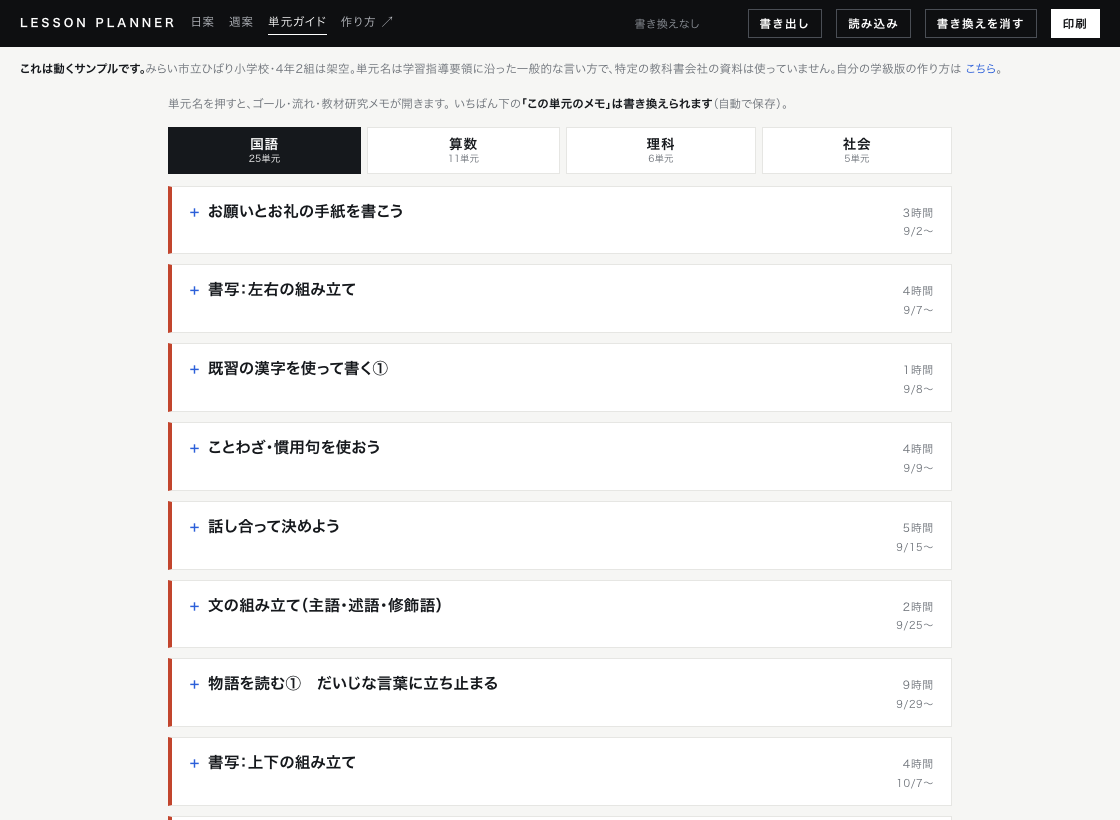Screen dimensions: 1120x820
Task: Click unit title 話し合って決めよう
Action: pyautogui.click(x=274, y=526)
